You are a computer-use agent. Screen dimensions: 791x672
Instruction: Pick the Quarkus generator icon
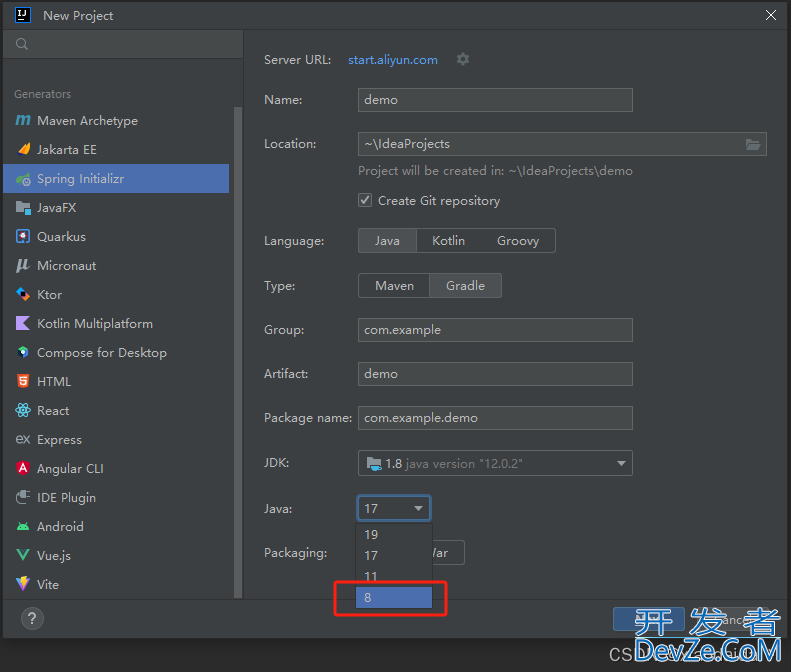click(23, 237)
